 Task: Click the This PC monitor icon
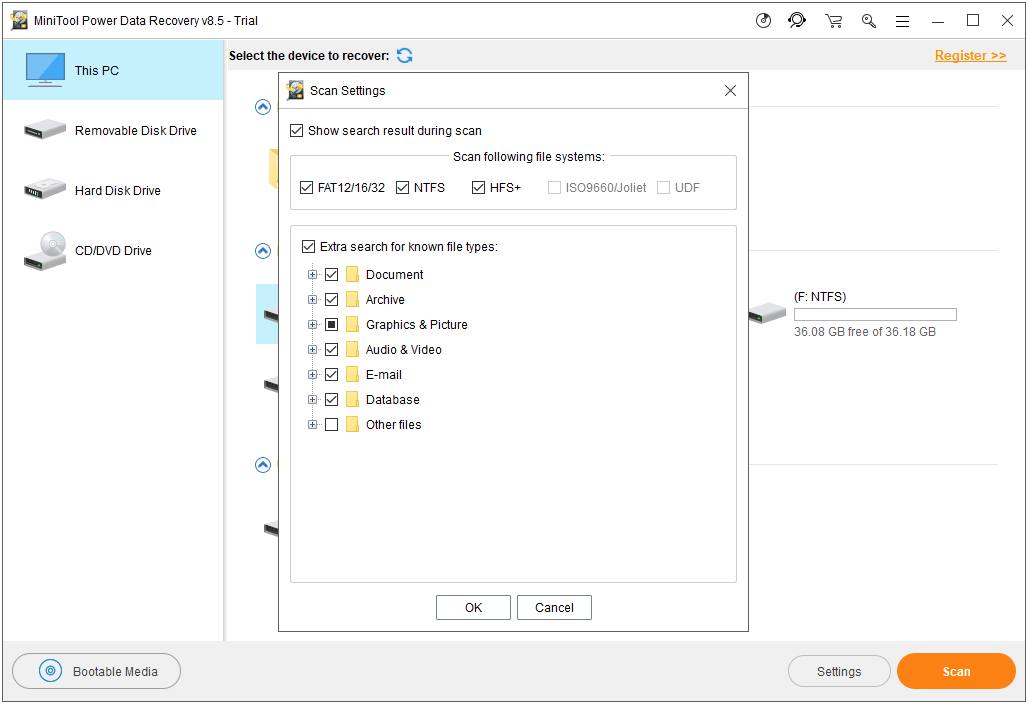(x=45, y=70)
